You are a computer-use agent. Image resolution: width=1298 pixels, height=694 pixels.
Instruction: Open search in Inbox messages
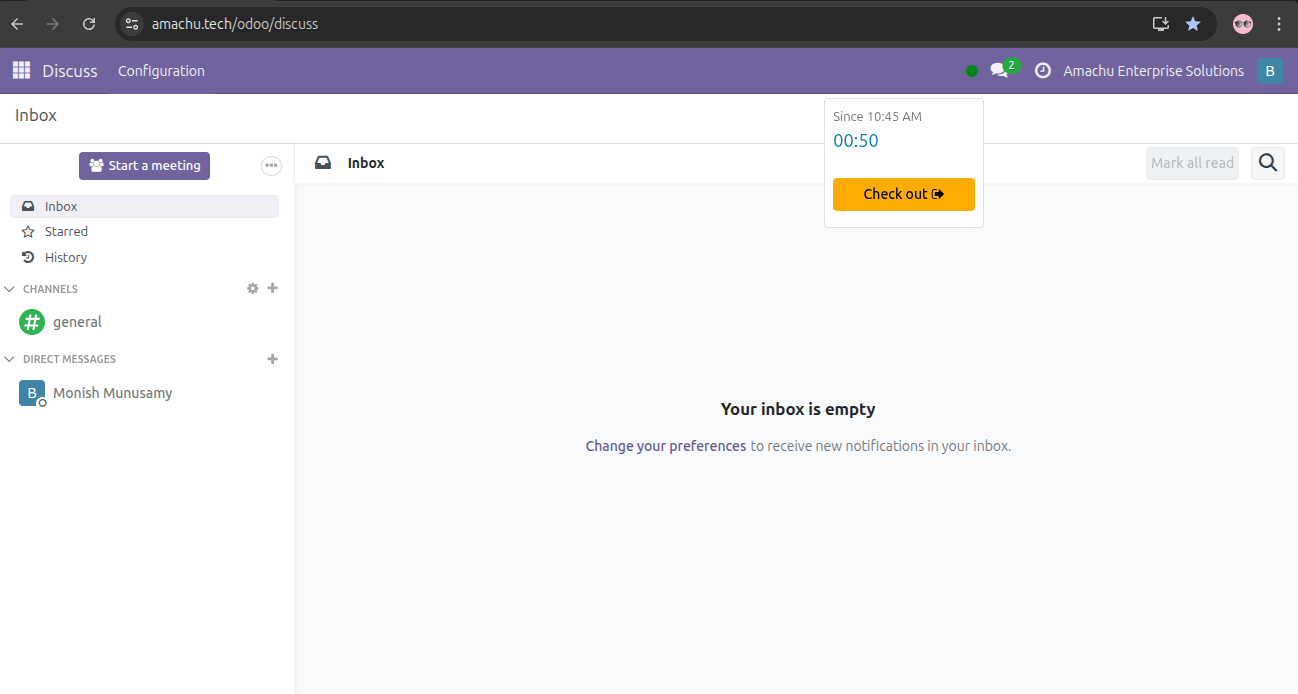click(x=1267, y=163)
